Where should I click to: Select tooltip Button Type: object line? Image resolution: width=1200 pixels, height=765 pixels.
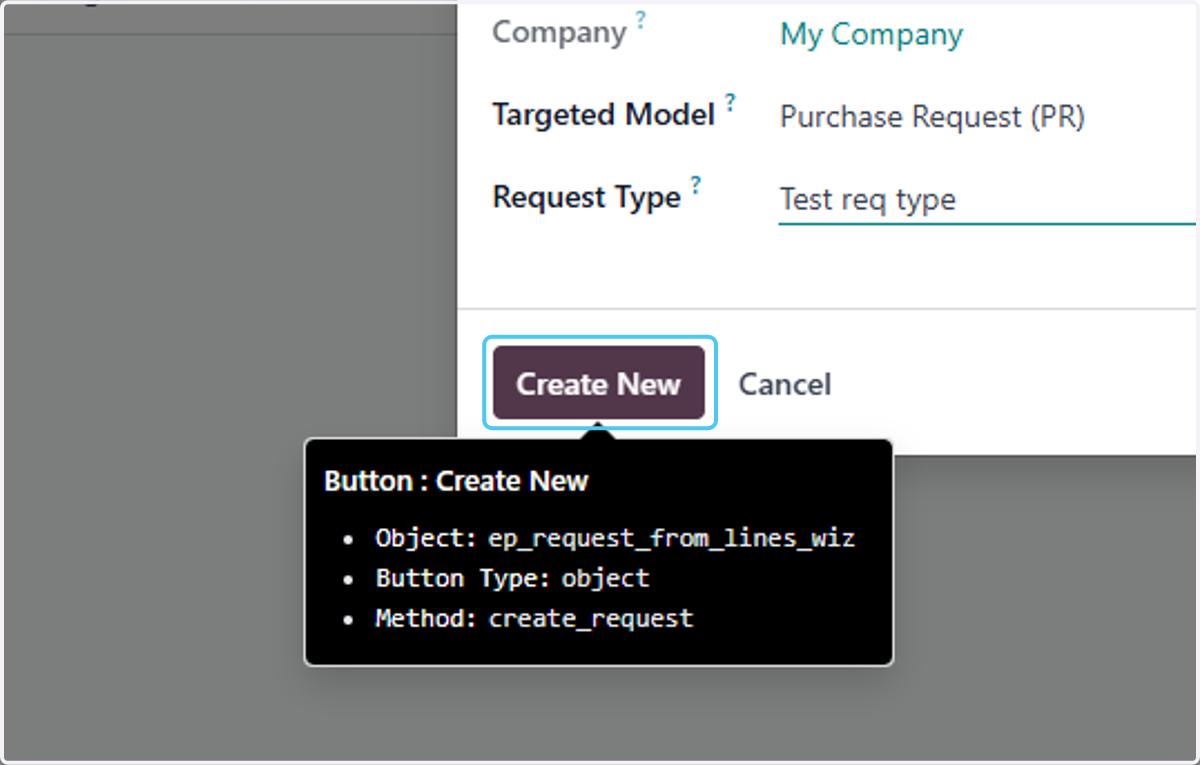pos(512,578)
